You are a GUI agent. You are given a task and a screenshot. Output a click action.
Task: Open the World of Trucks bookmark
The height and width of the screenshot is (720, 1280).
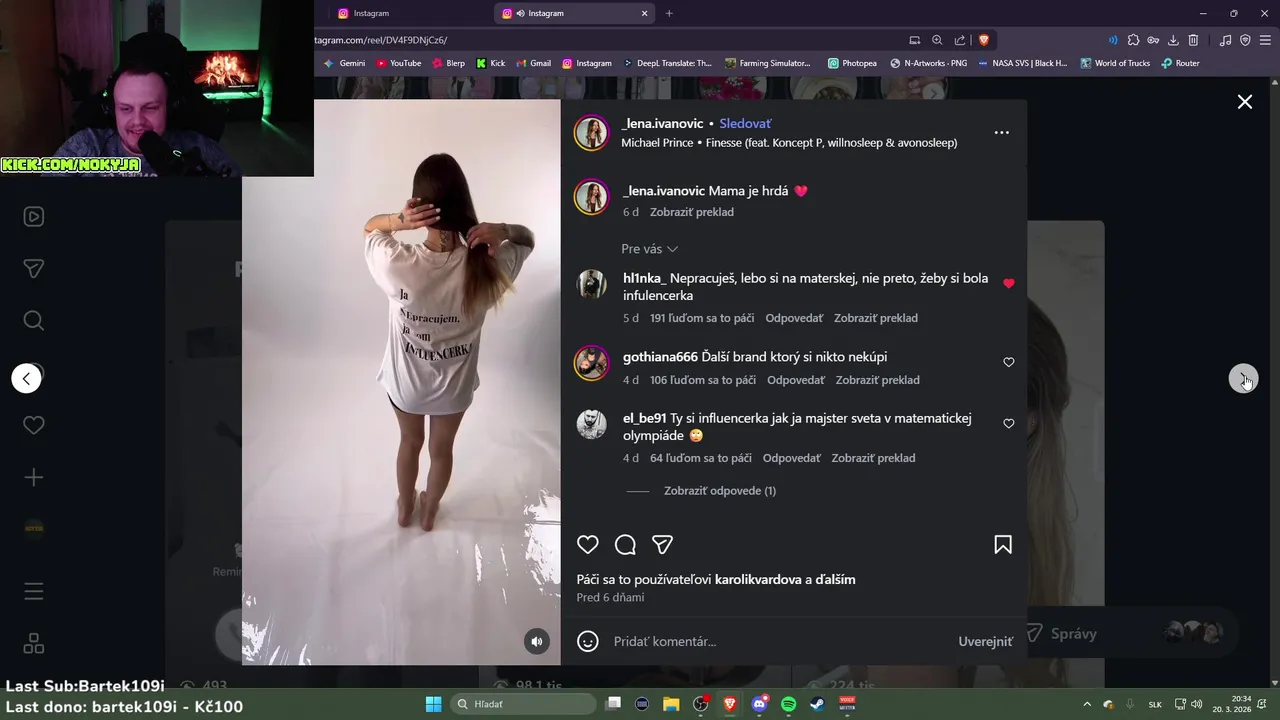(x=1115, y=63)
